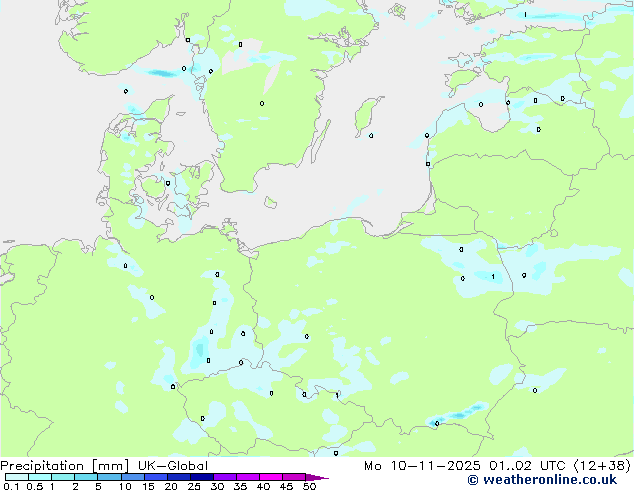Image resolution: width=634 pixels, height=490 pixels.
Task: Click the '10' legend scale label
Action: click(x=125, y=486)
